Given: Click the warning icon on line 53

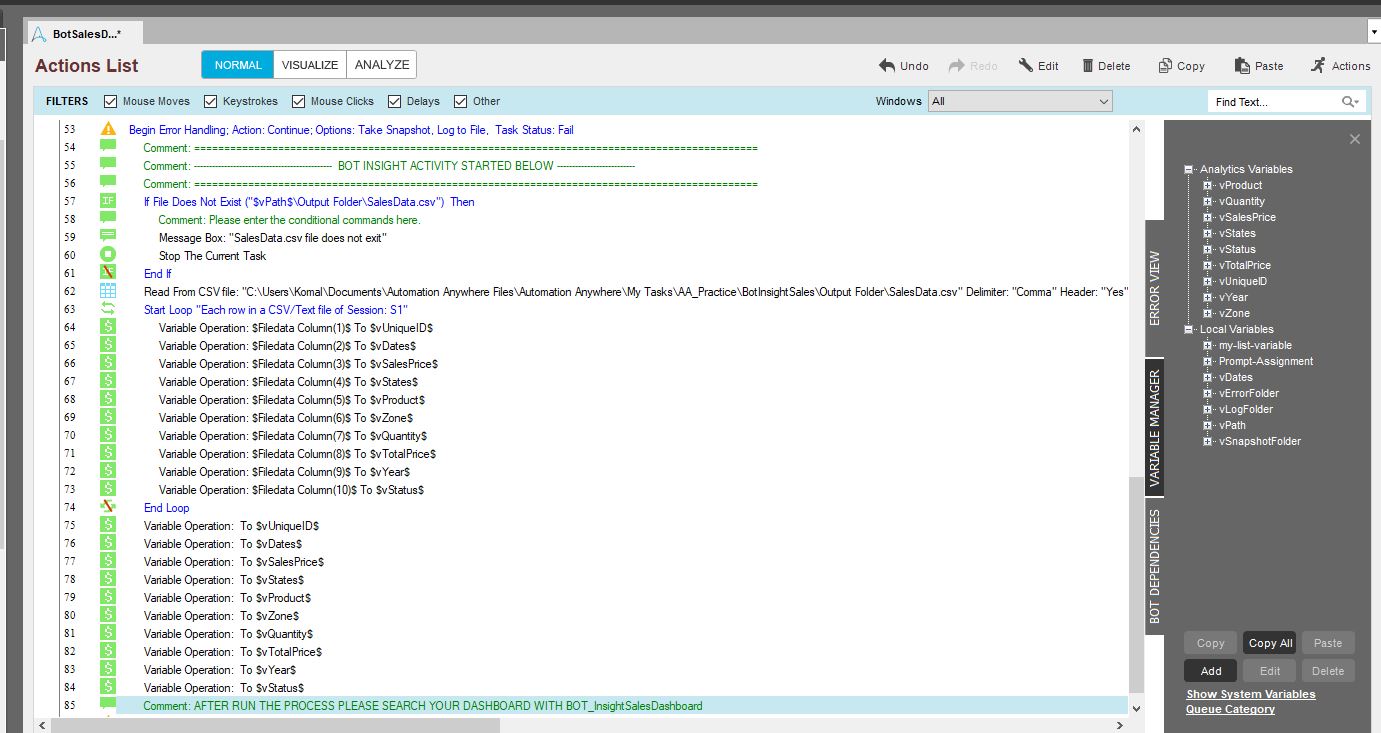Looking at the screenshot, I should pos(108,130).
